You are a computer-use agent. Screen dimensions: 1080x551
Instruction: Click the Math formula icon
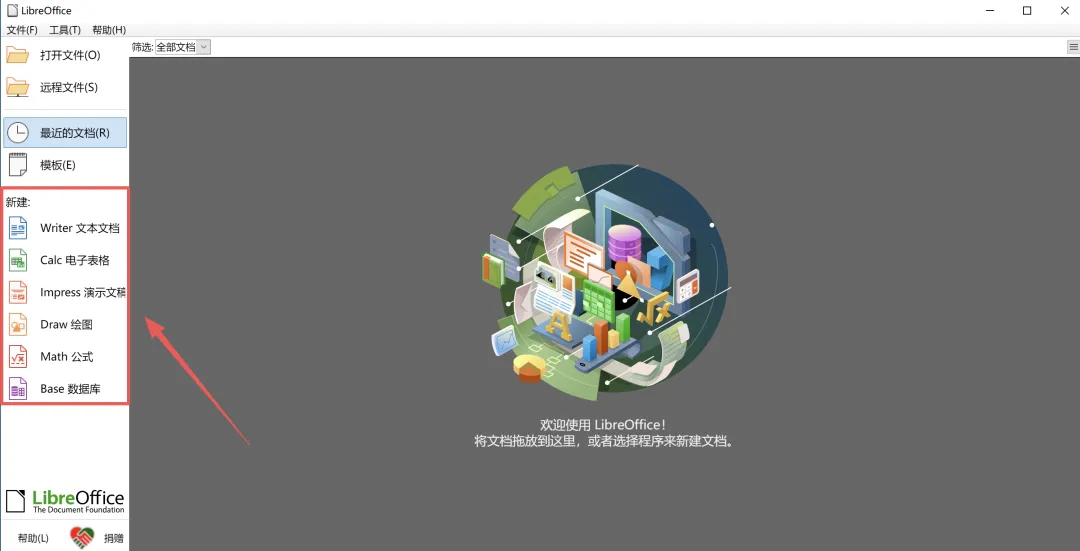(x=18, y=357)
